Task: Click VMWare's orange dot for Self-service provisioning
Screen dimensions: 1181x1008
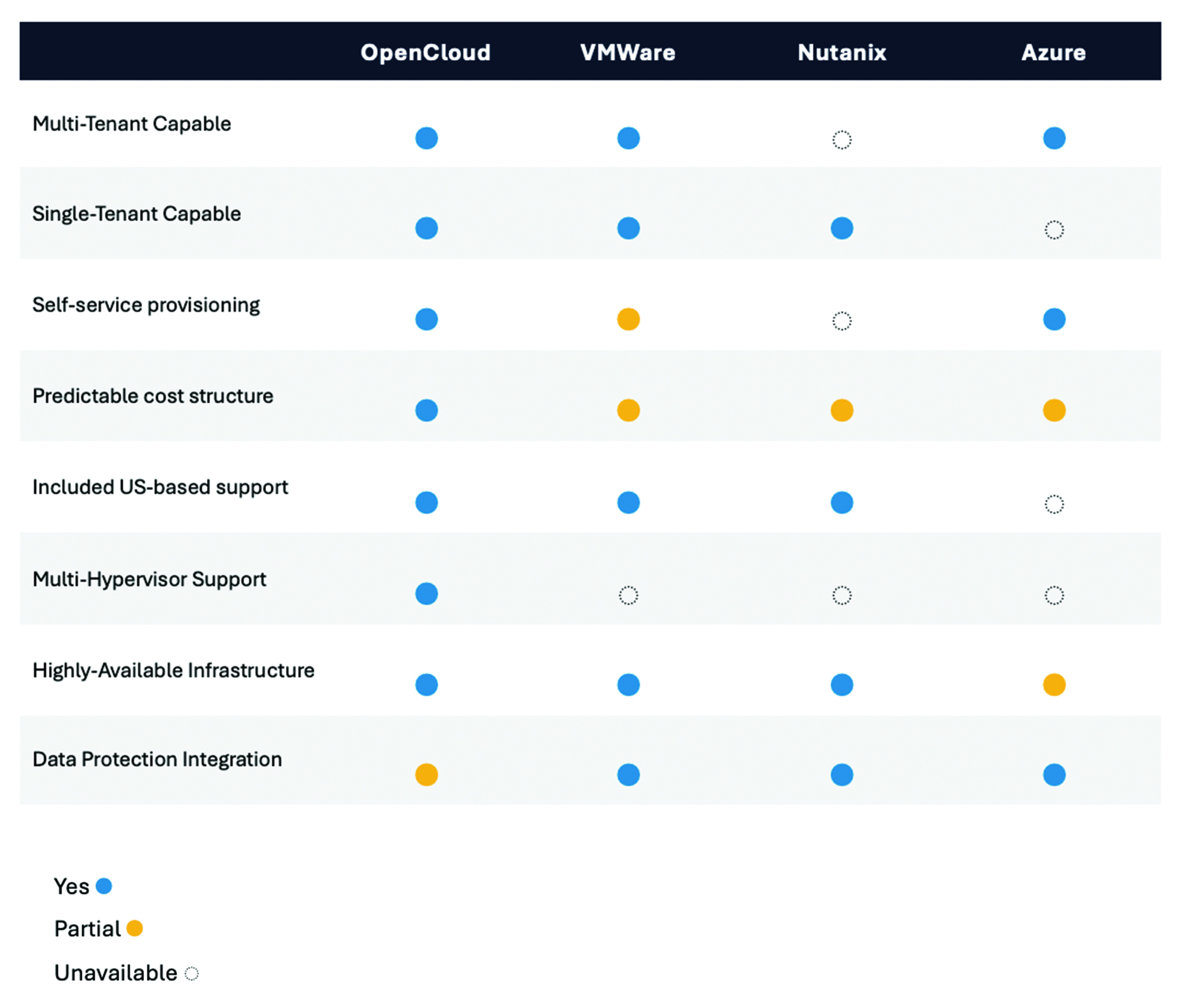Action: (628, 319)
